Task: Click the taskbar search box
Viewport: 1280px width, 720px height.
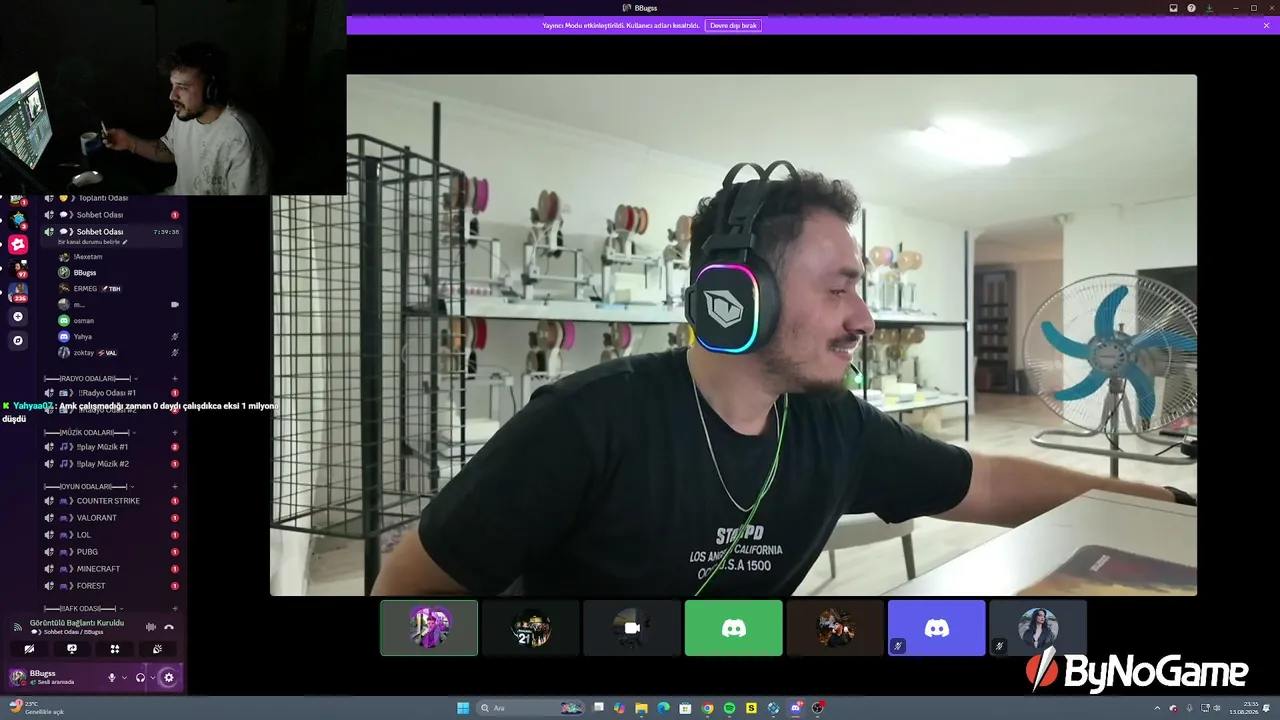Action: (530, 708)
